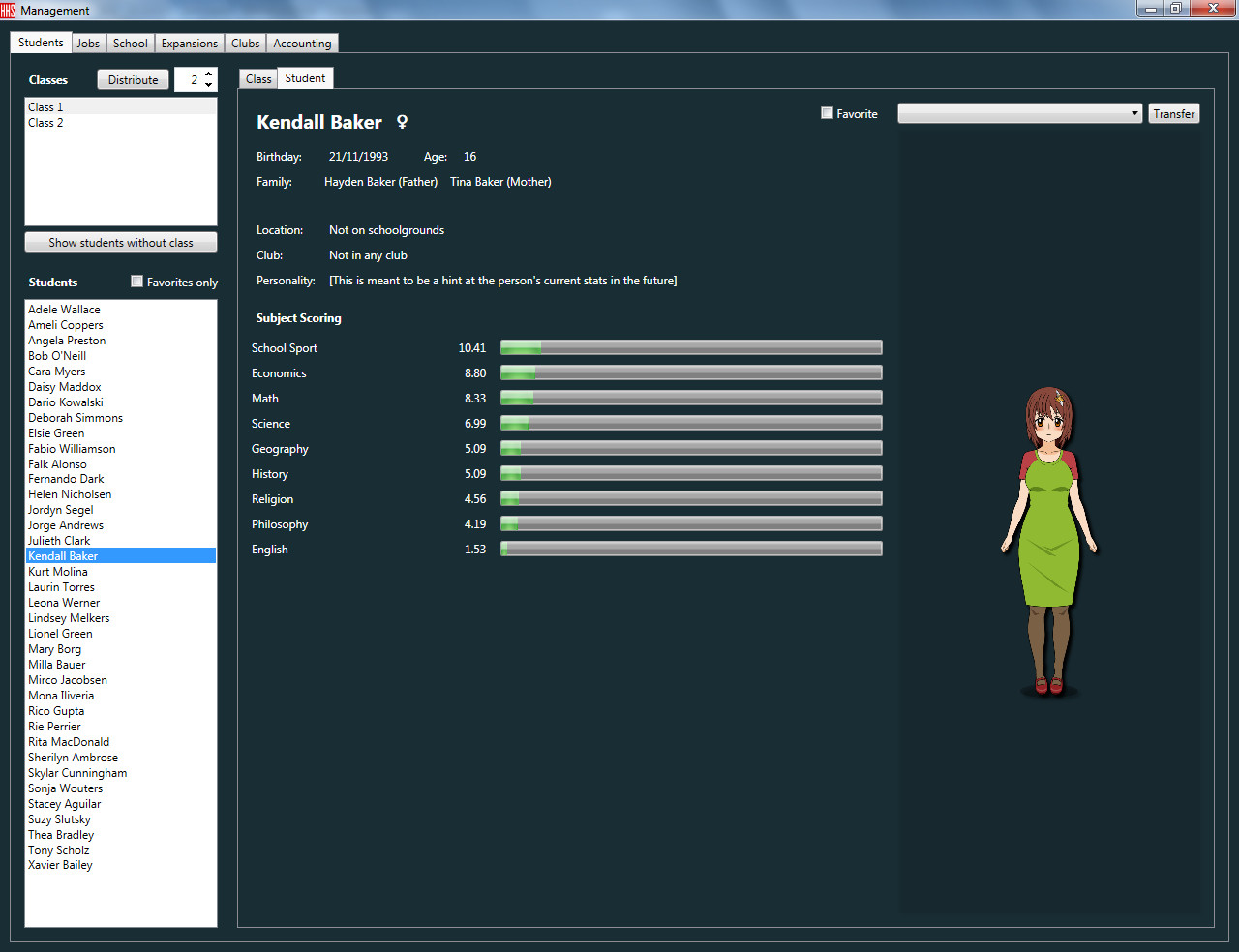The height and width of the screenshot is (952, 1239).
Task: Click the Transfer button
Action: (x=1174, y=113)
